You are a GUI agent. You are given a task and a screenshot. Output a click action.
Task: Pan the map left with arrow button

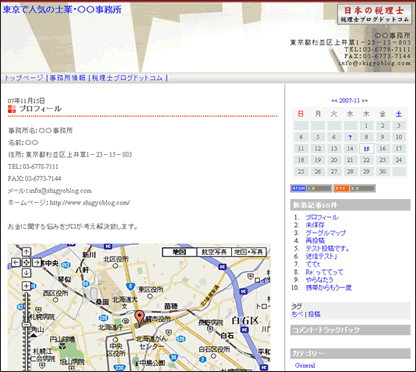pyautogui.click(x=16, y=262)
